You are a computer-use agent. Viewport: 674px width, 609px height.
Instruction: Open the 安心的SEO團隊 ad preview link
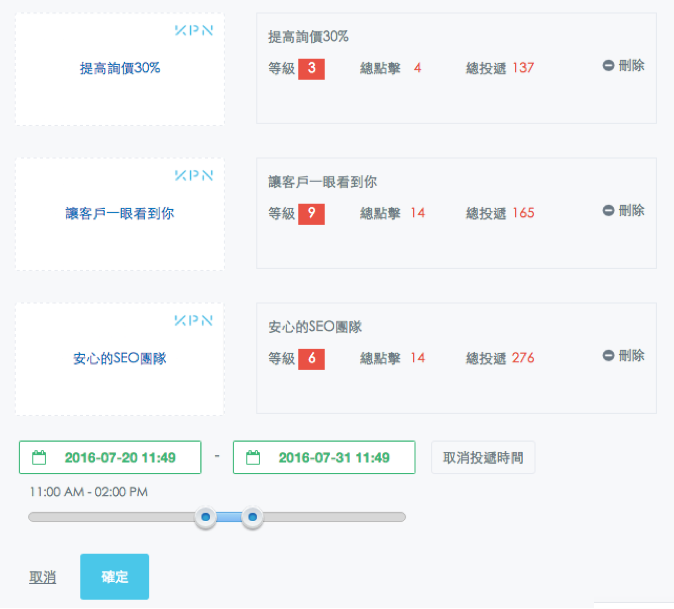tap(120, 359)
